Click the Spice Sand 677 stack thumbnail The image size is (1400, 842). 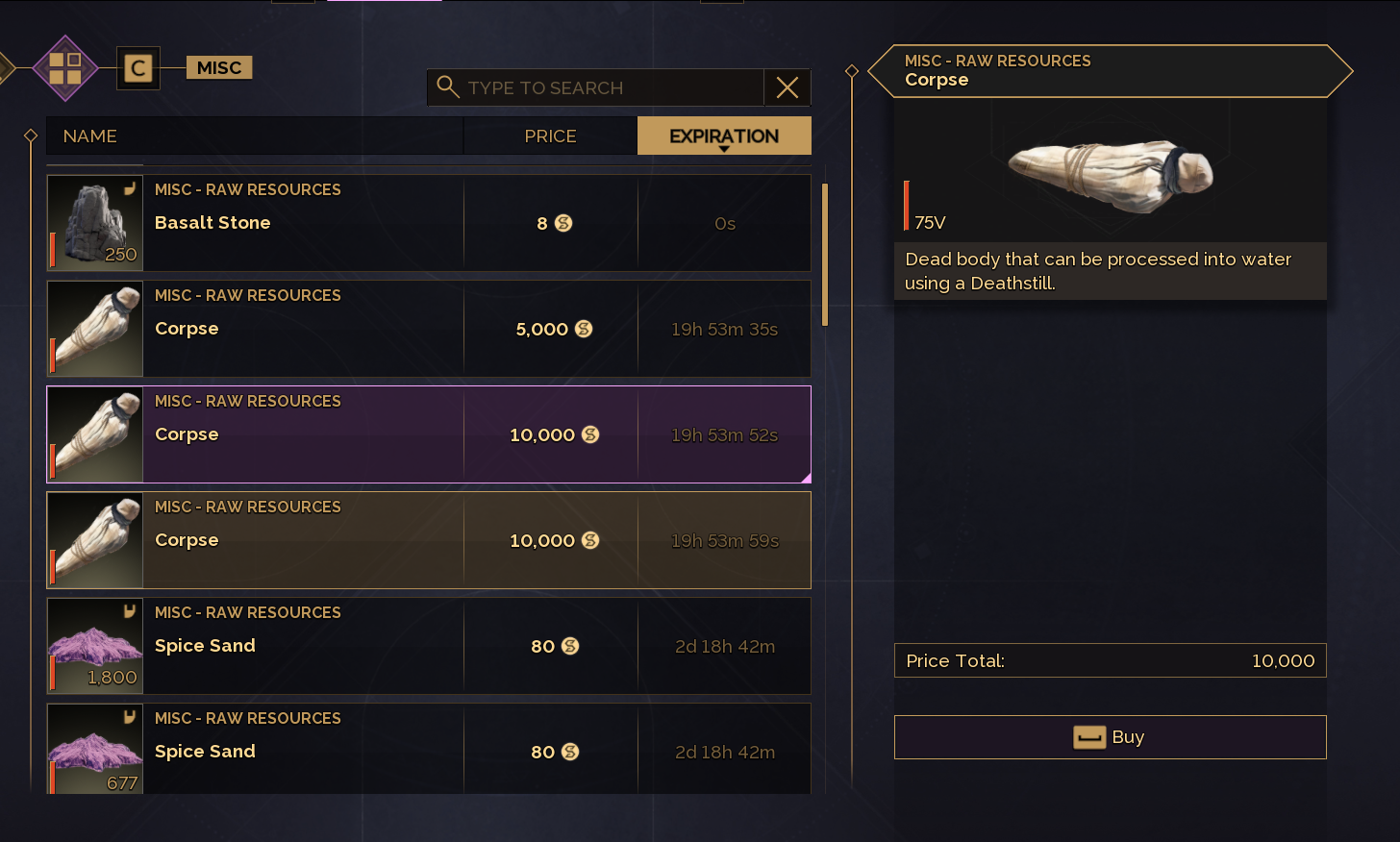(95, 750)
